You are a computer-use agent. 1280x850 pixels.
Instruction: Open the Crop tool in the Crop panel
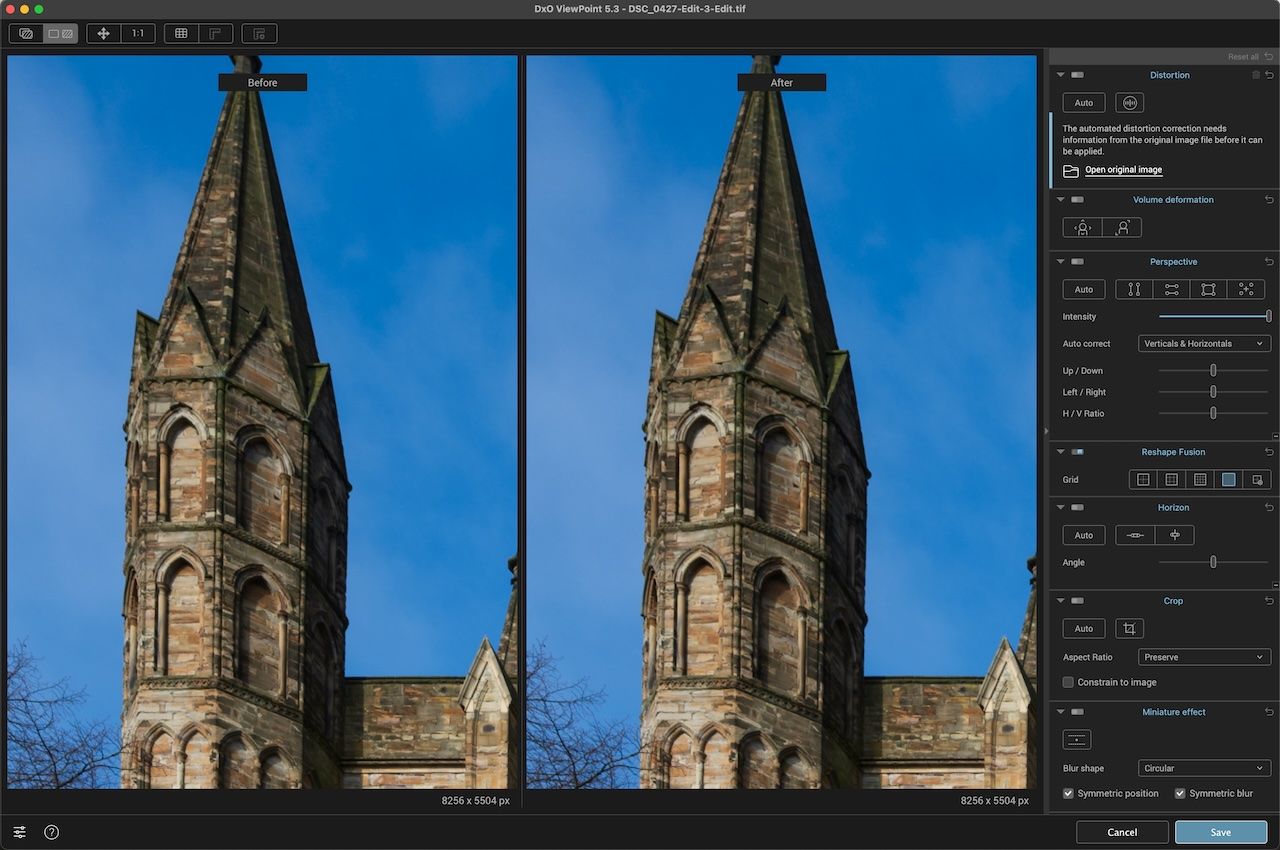[x=1128, y=628]
